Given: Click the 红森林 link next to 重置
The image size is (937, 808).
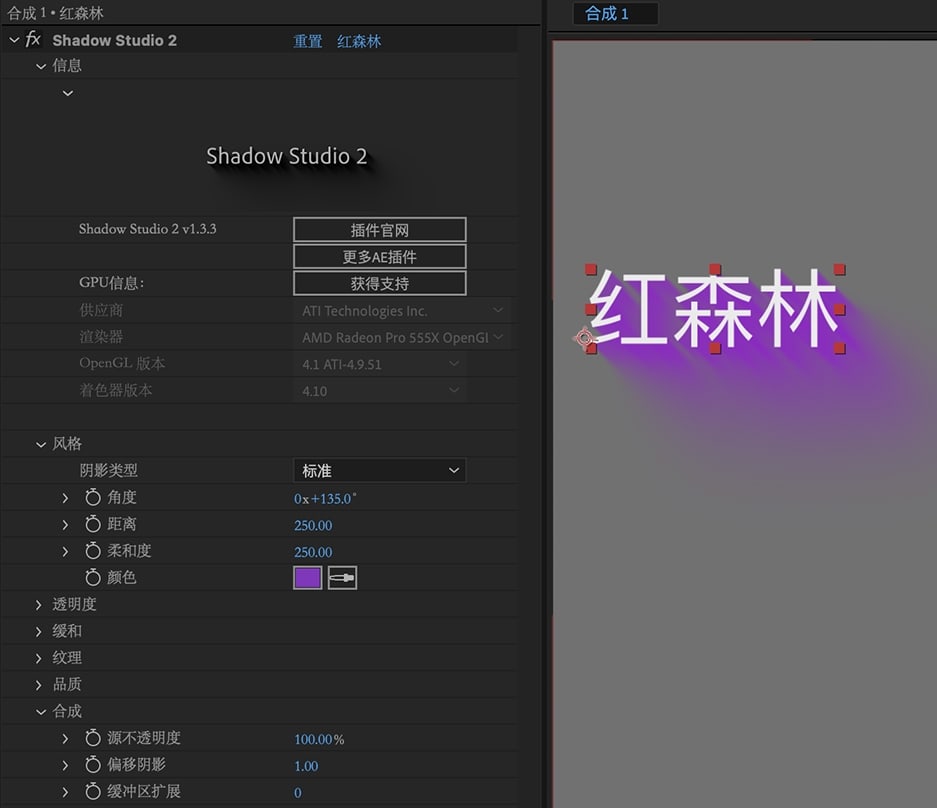Looking at the screenshot, I should [x=359, y=41].
